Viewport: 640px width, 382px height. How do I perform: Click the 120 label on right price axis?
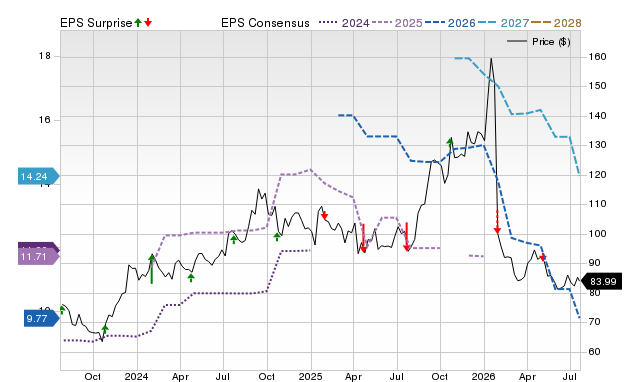(x=598, y=175)
